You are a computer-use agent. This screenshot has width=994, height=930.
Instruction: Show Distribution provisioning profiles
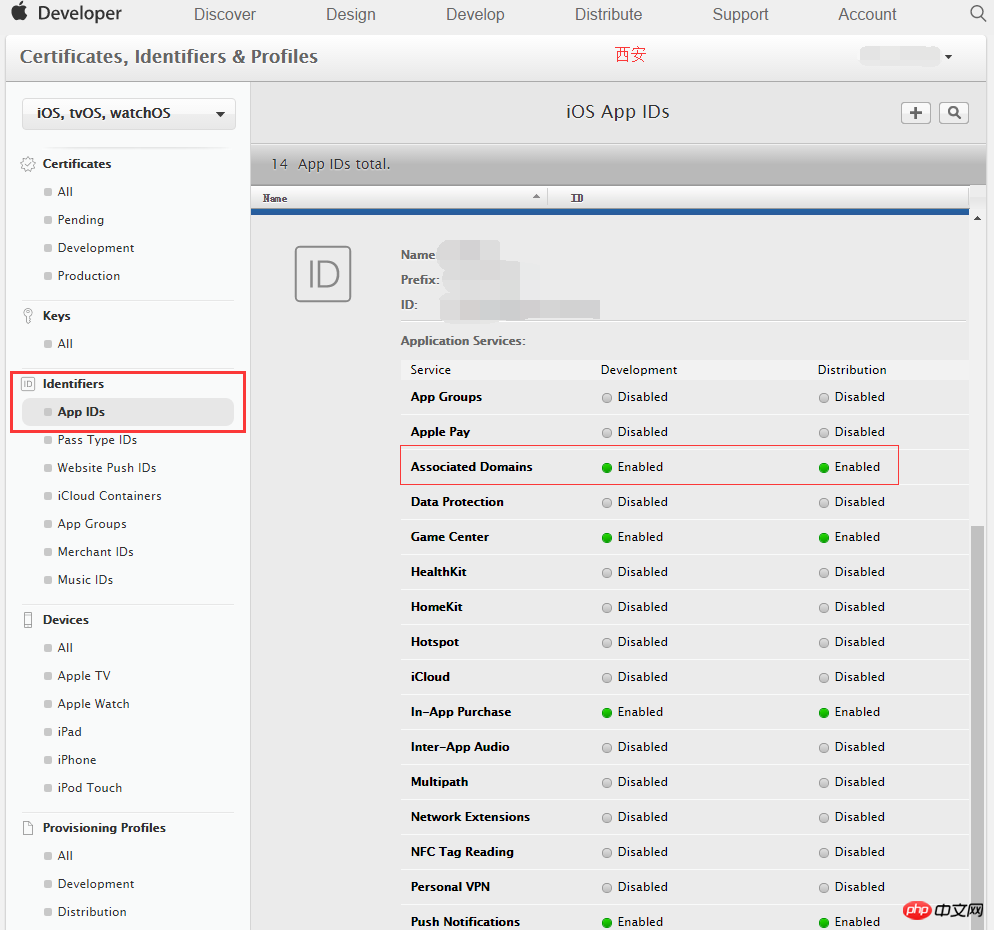tap(92, 912)
